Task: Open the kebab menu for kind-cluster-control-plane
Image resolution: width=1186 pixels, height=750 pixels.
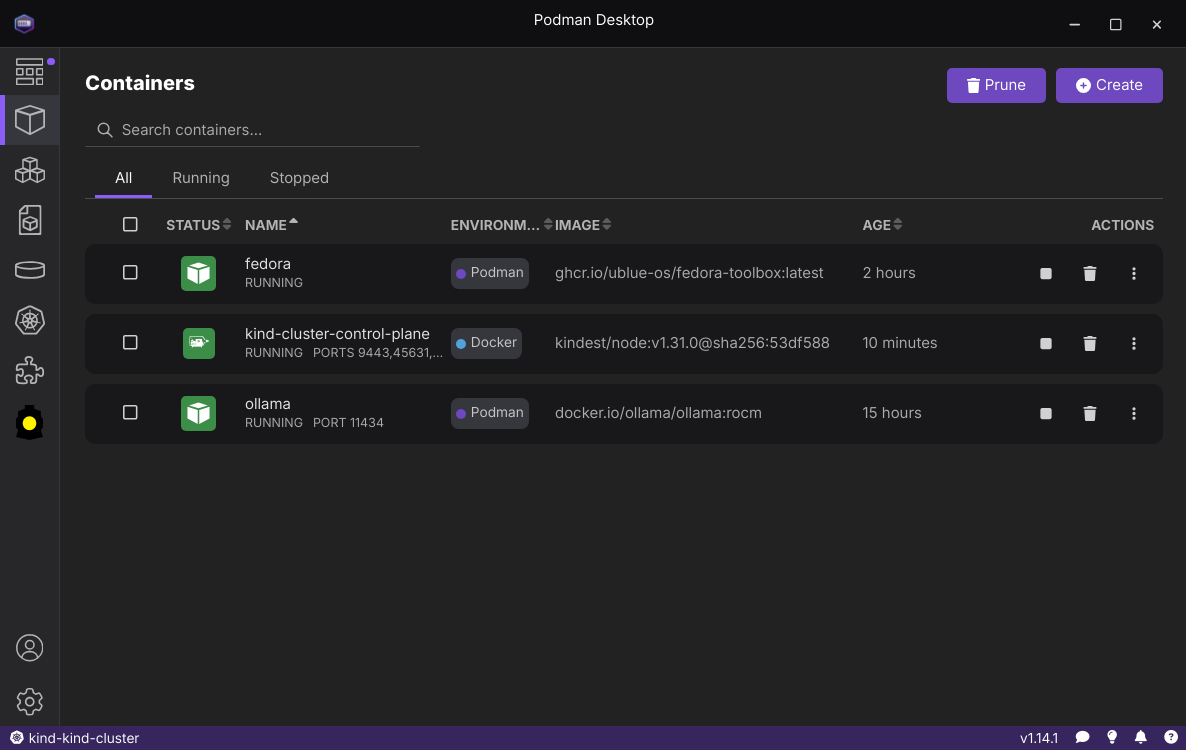Action: tap(1134, 343)
